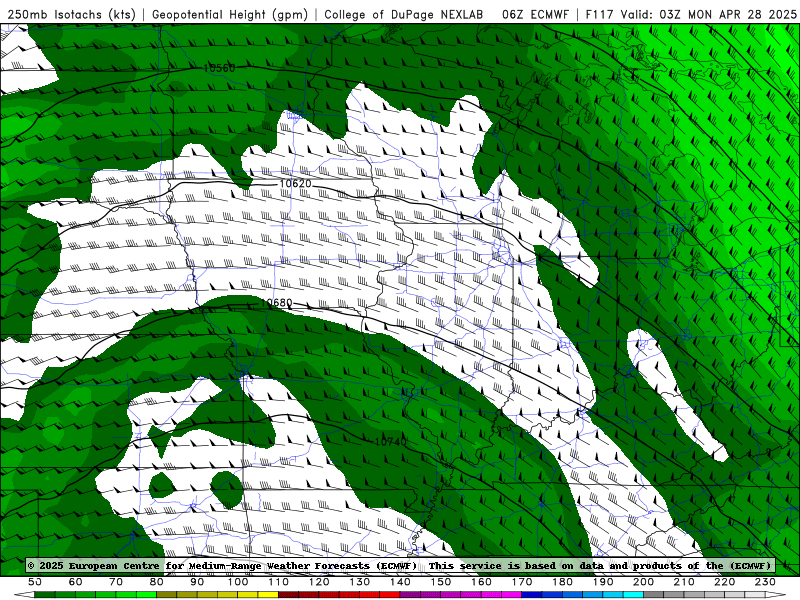Click the 100 tick on color scale
The height and width of the screenshot is (600, 800).
238,582
